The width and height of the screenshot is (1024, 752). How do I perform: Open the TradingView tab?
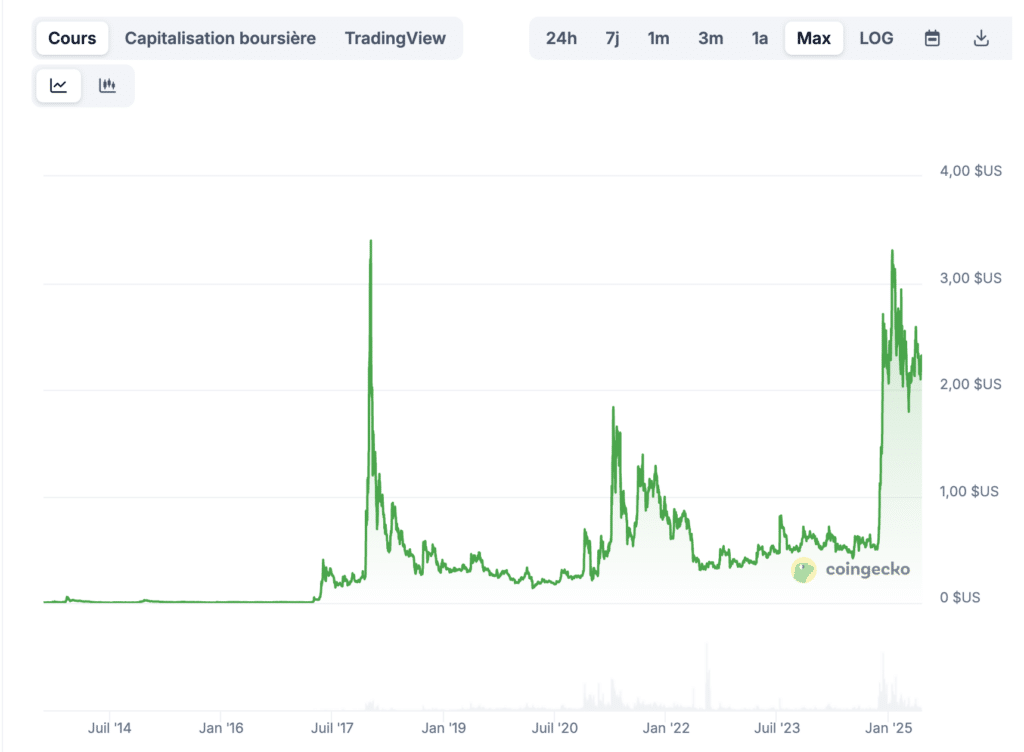[x=395, y=39]
